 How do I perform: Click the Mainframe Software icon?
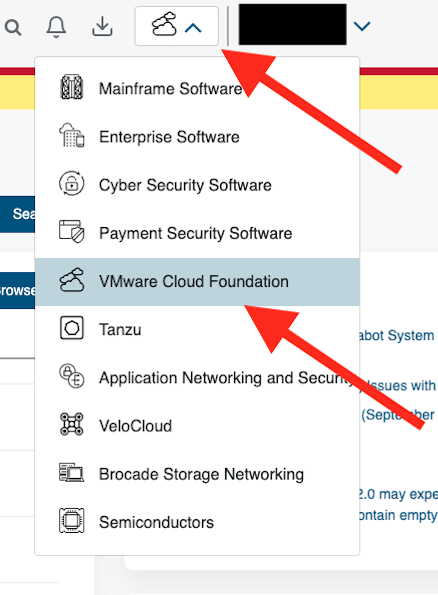coord(72,87)
